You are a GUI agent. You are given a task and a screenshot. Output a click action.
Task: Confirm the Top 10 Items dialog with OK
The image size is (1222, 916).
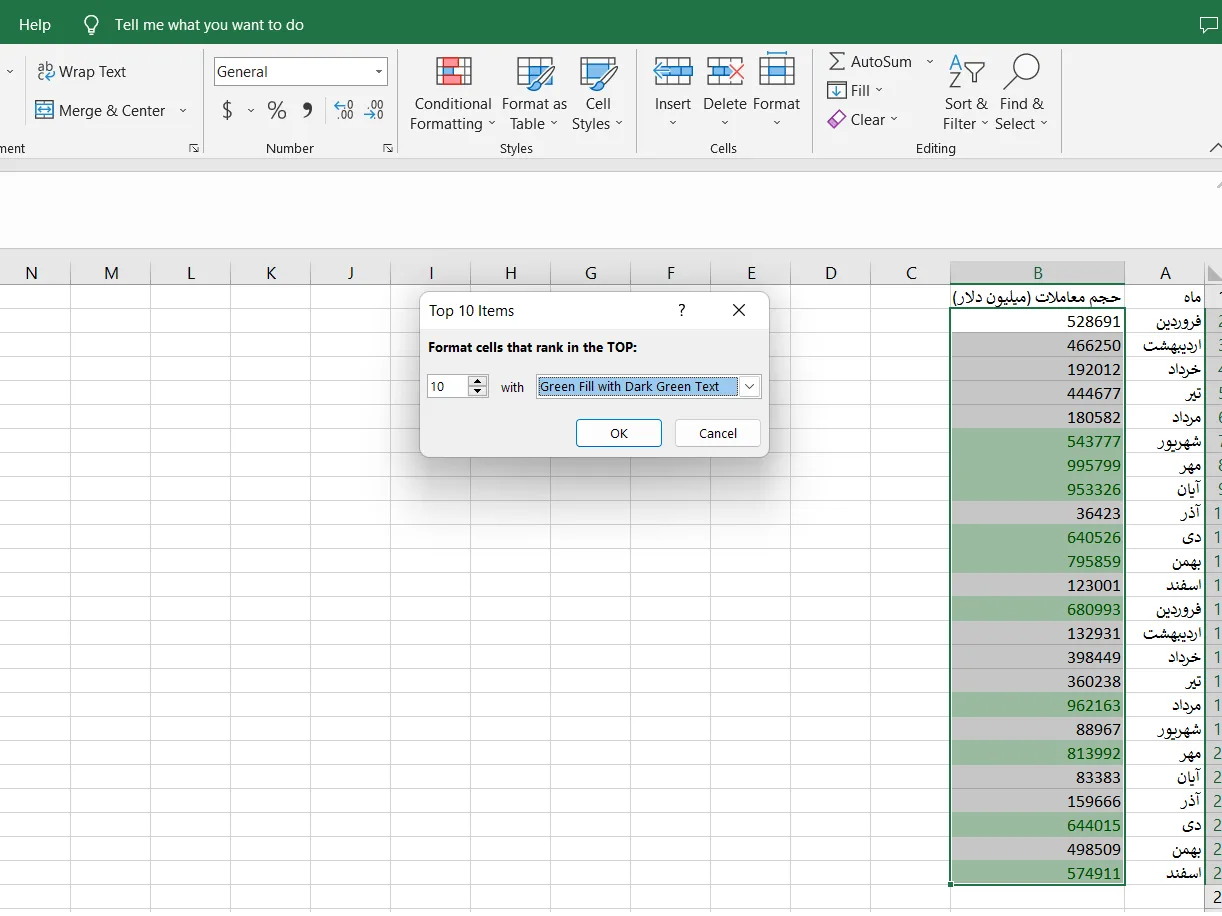pos(619,433)
